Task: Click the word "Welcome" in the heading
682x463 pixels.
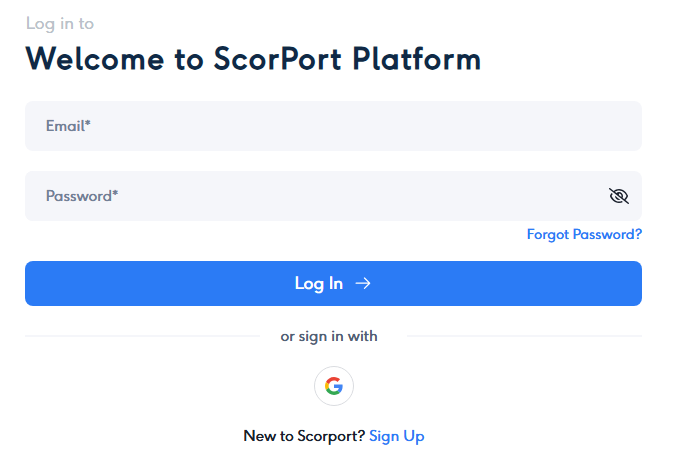Action: click(96, 59)
